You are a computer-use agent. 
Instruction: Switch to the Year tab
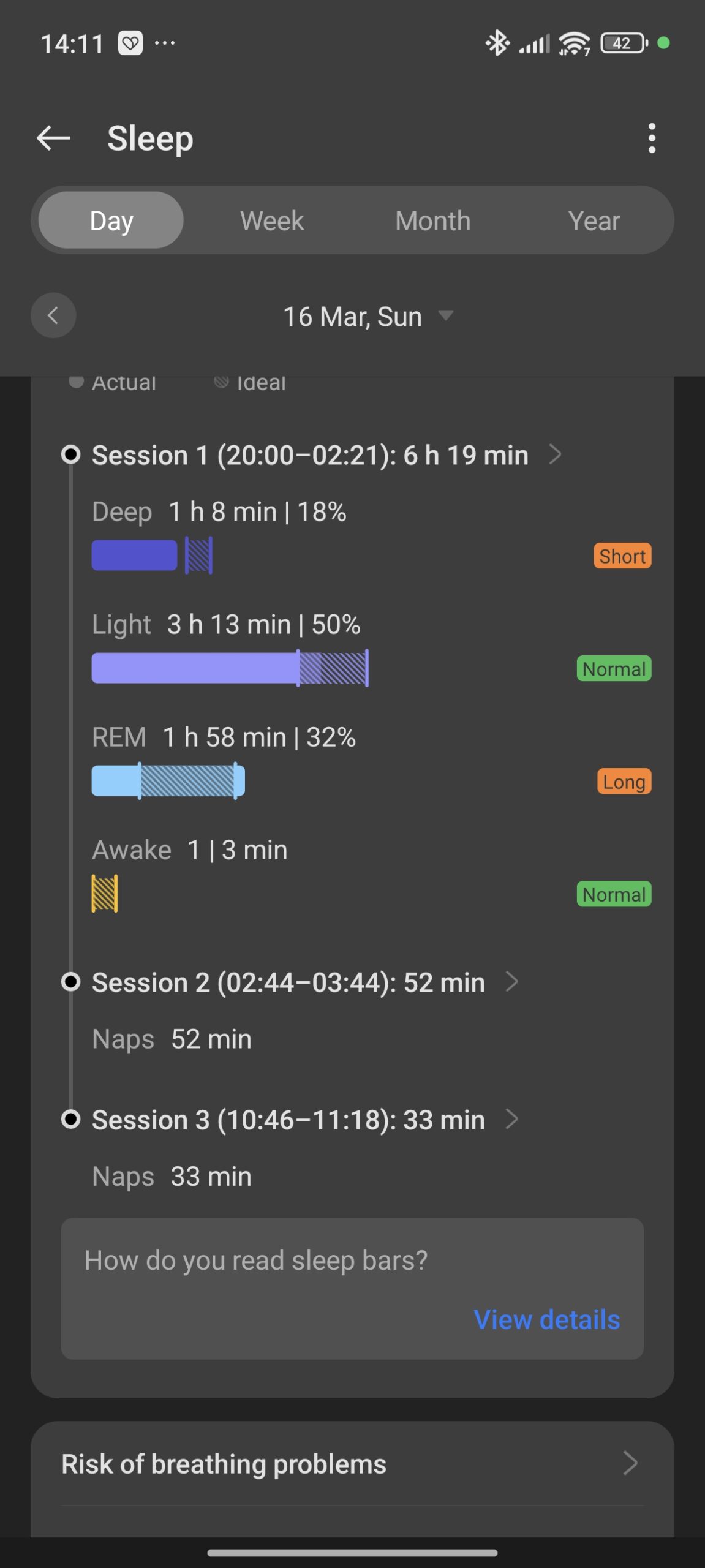click(594, 221)
